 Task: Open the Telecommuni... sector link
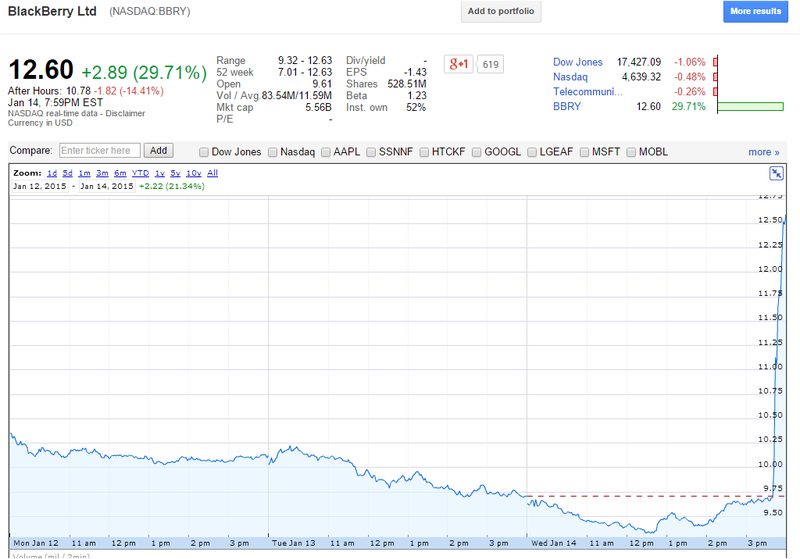[588, 92]
